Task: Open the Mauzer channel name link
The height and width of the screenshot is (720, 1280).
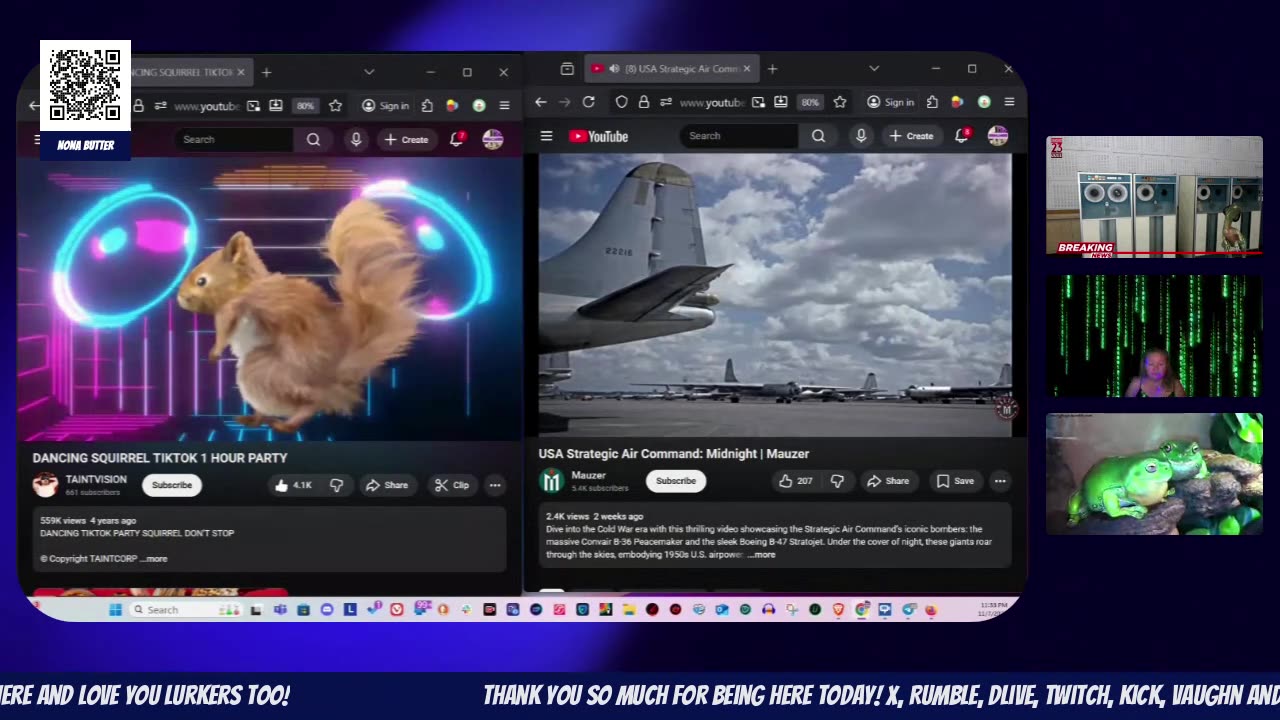Action: [588, 475]
